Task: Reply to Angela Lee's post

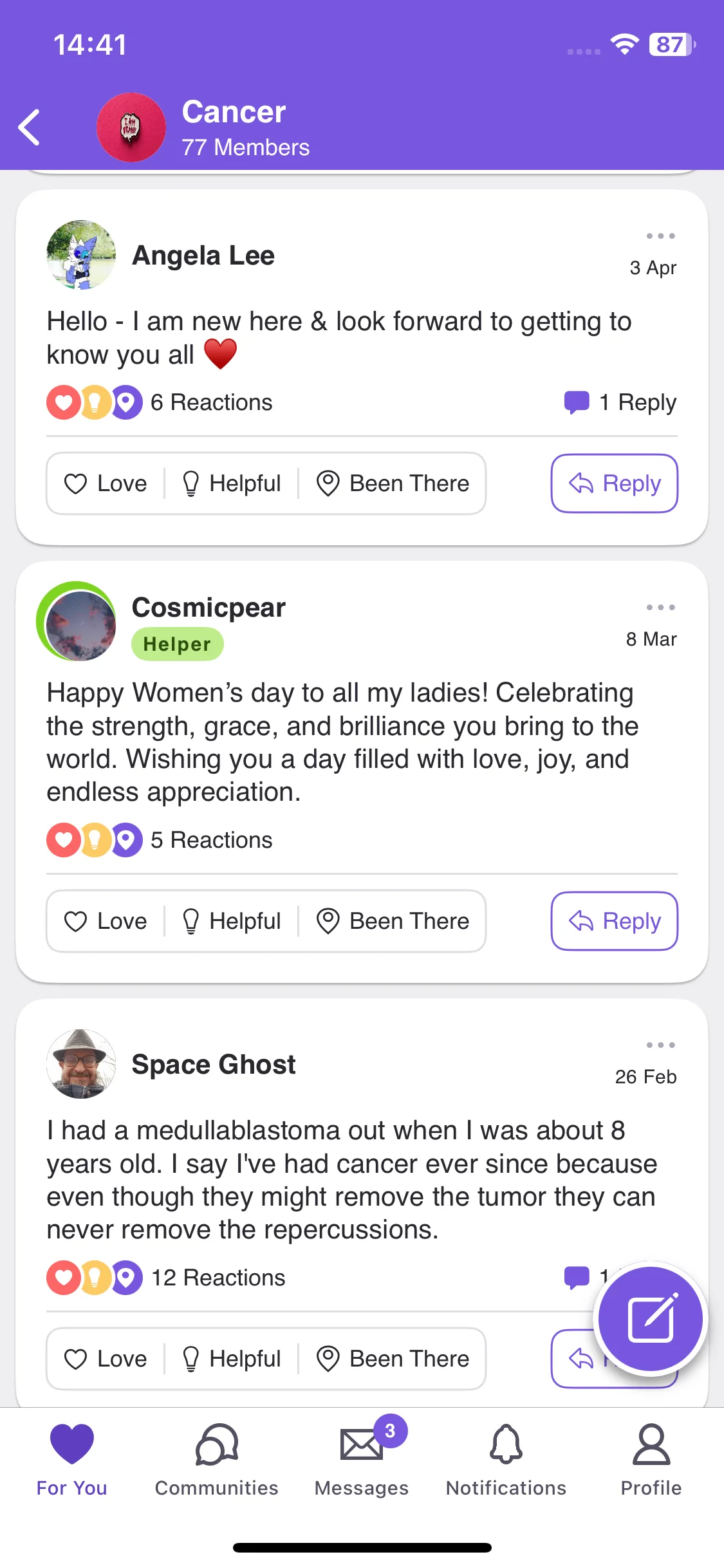Action: click(615, 483)
